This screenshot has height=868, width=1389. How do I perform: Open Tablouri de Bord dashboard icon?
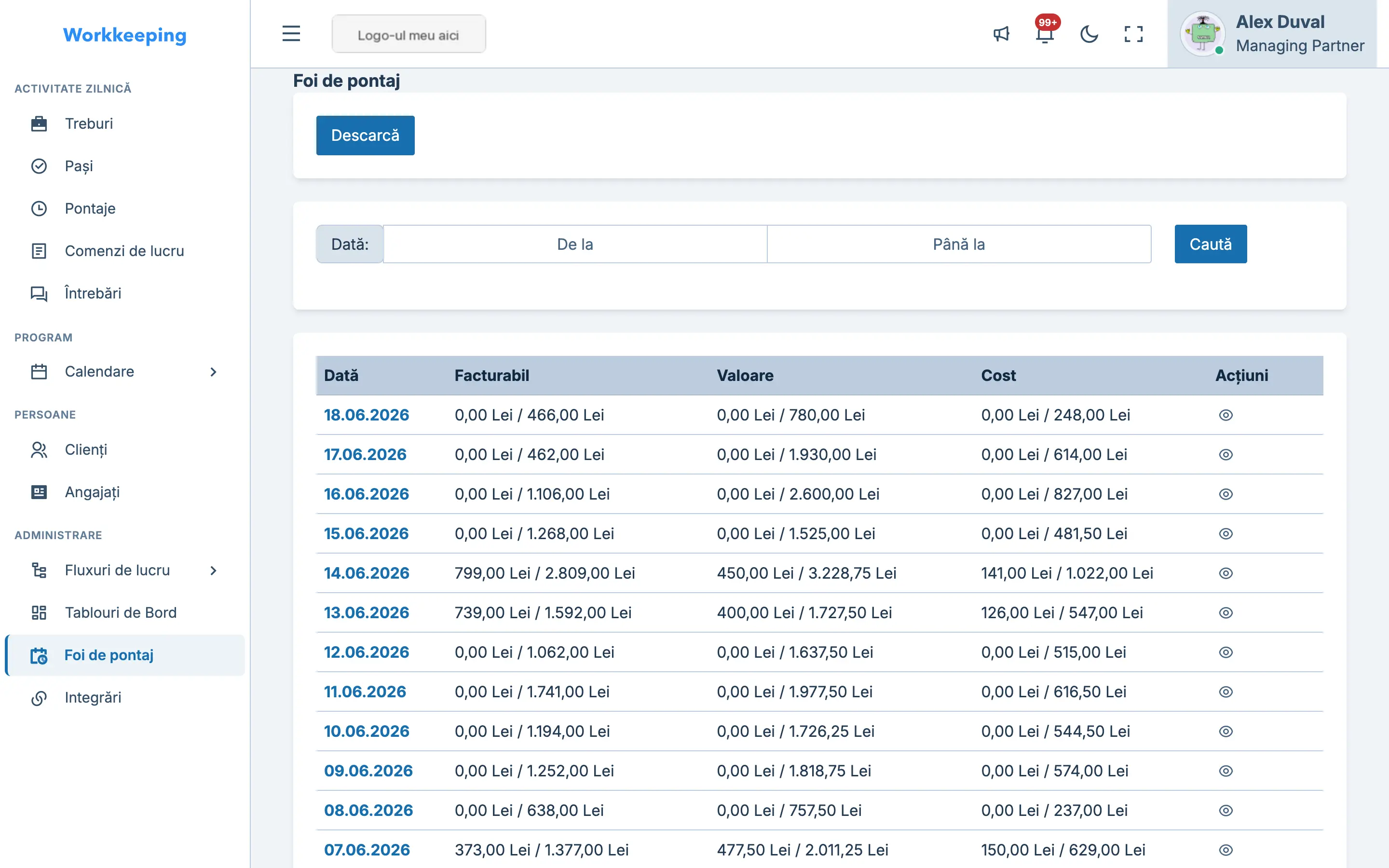39,612
